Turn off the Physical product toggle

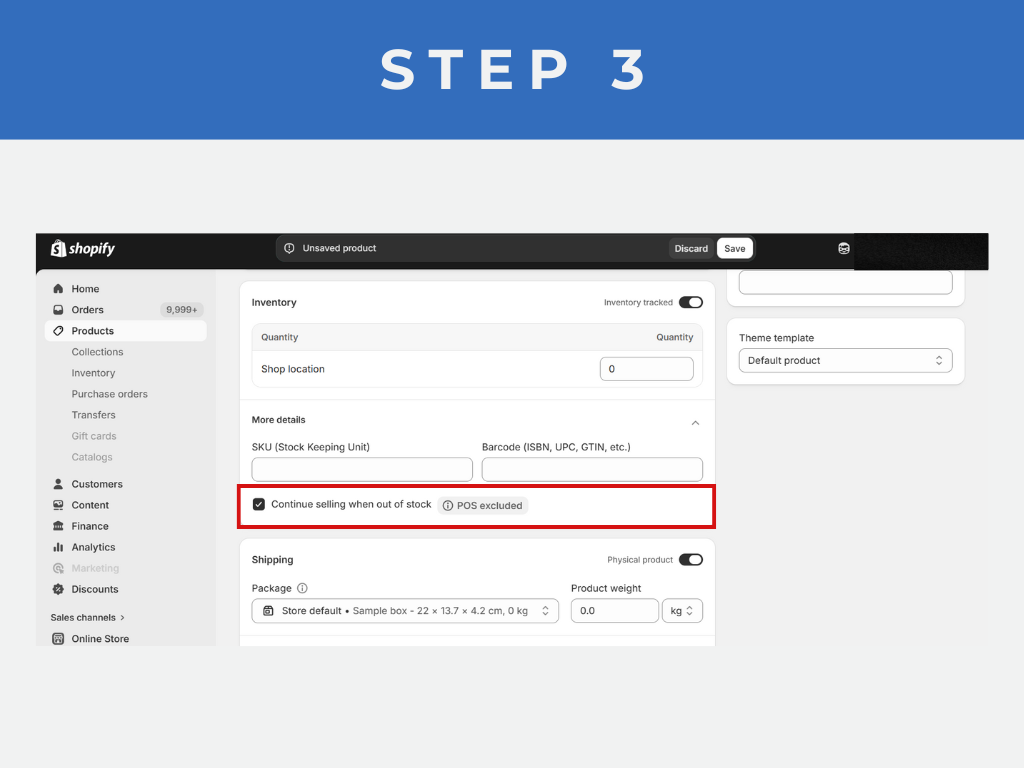690,560
